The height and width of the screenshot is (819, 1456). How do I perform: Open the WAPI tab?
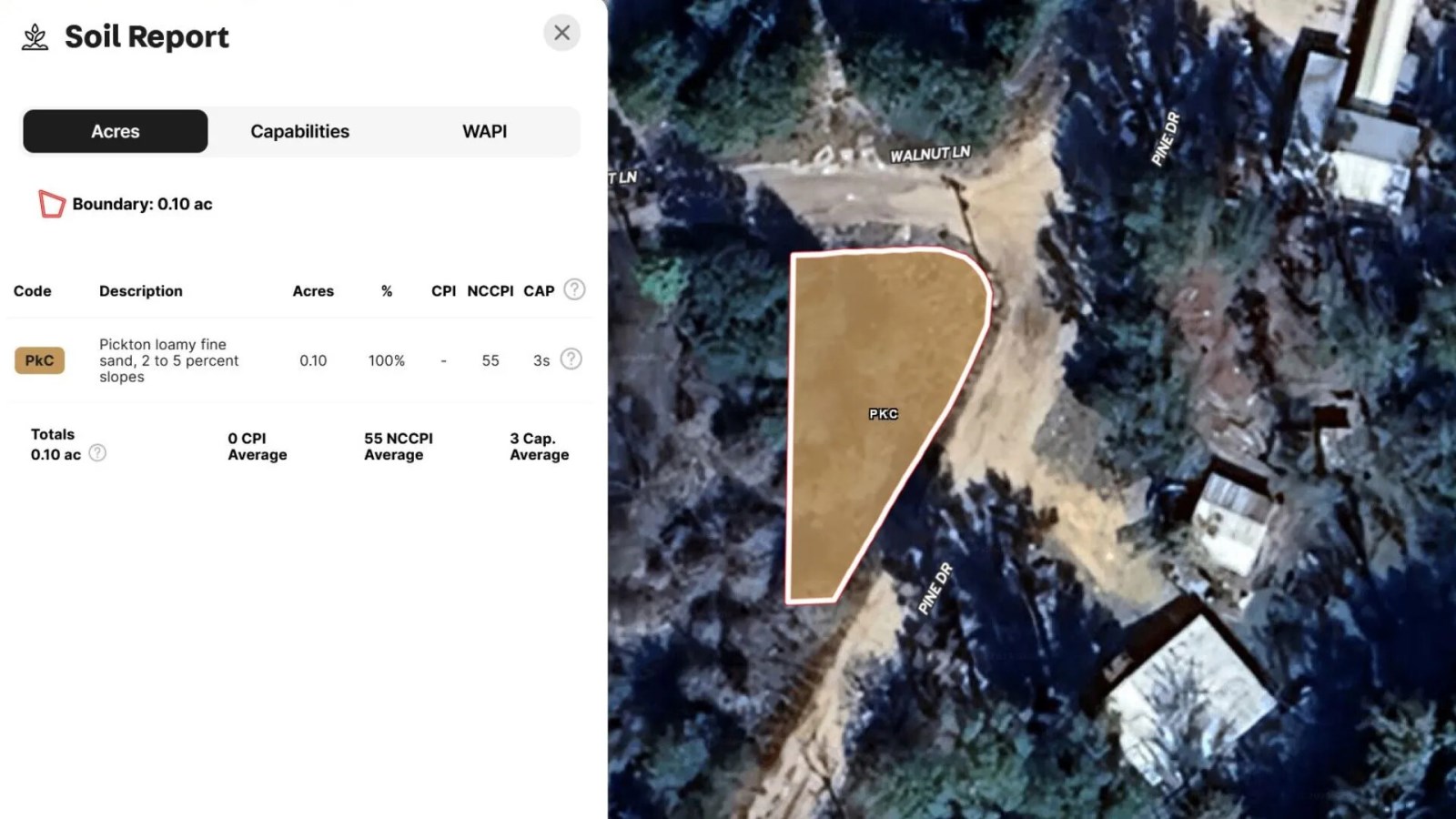[484, 131]
